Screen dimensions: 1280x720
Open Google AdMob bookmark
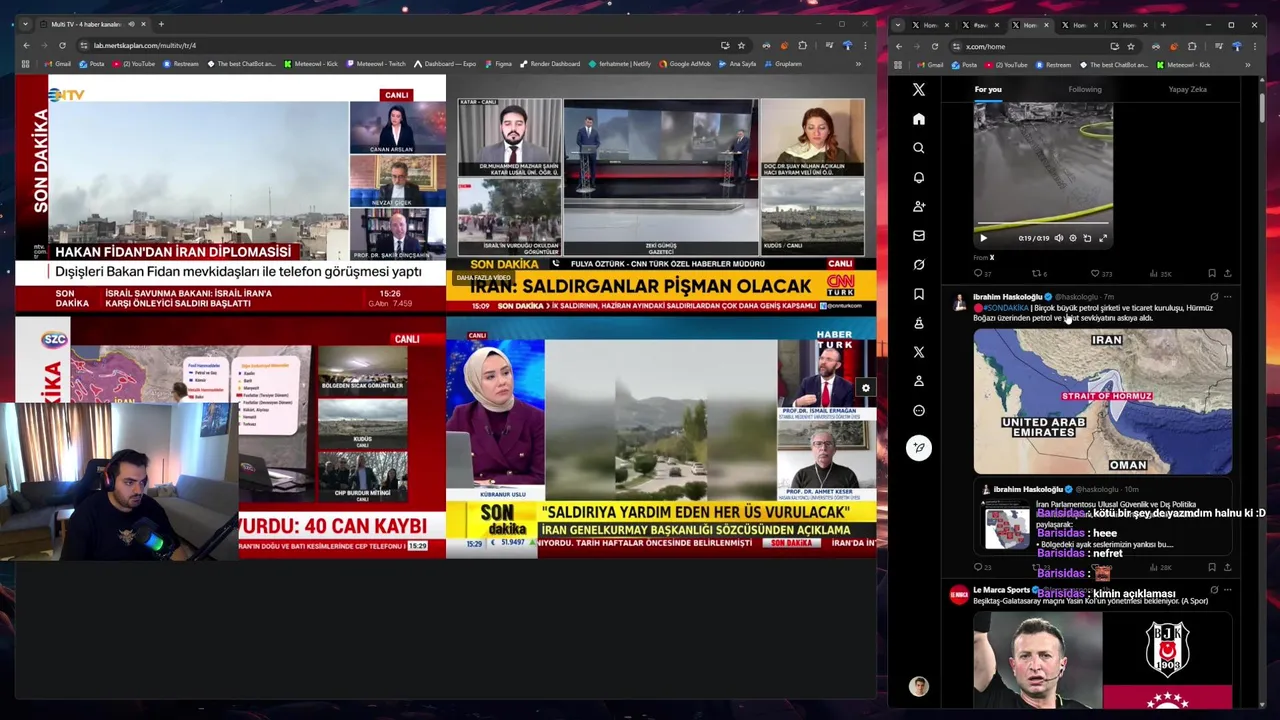point(684,64)
